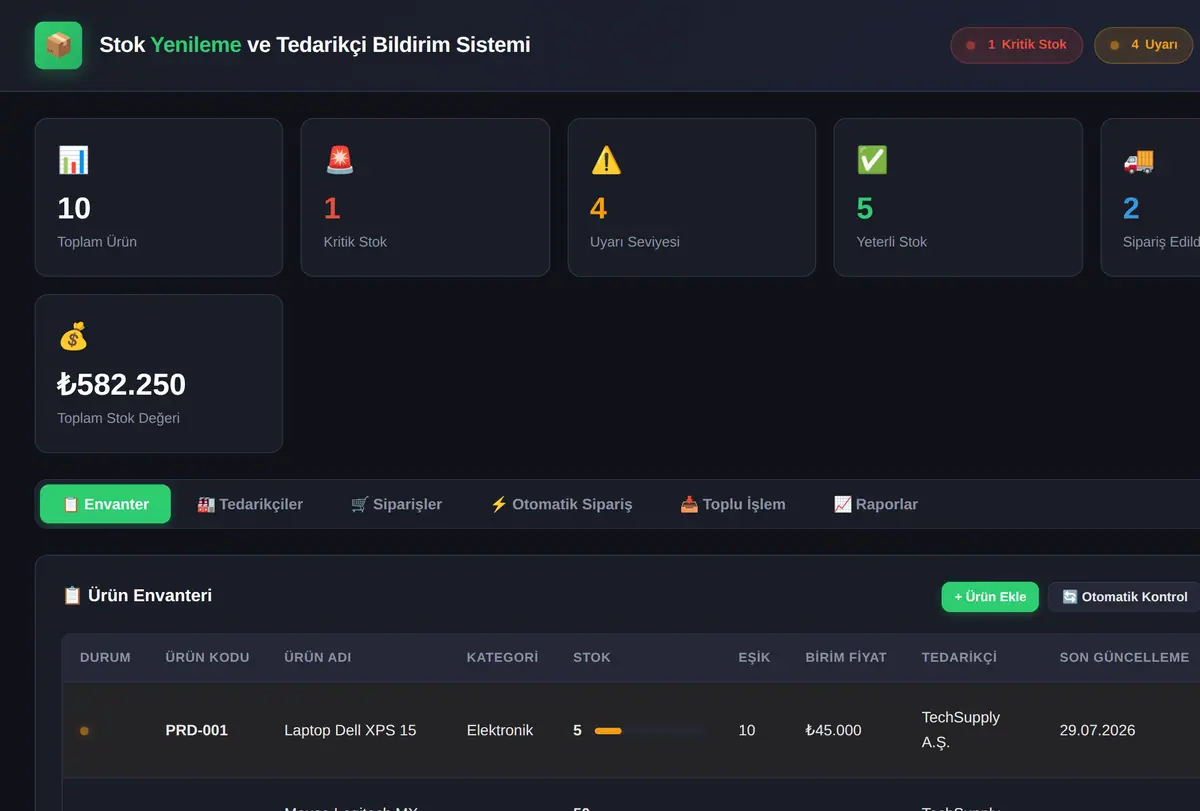The width and height of the screenshot is (1200, 811).
Task: Switch to the Tedarikçiler tab
Action: (250, 504)
